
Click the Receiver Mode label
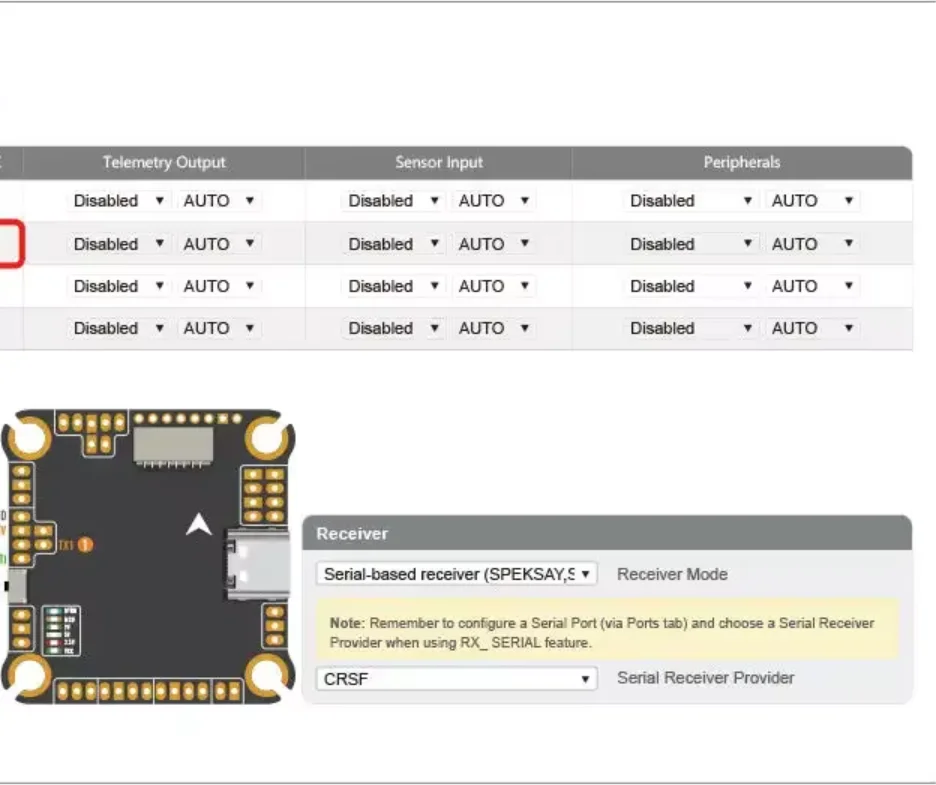672,574
